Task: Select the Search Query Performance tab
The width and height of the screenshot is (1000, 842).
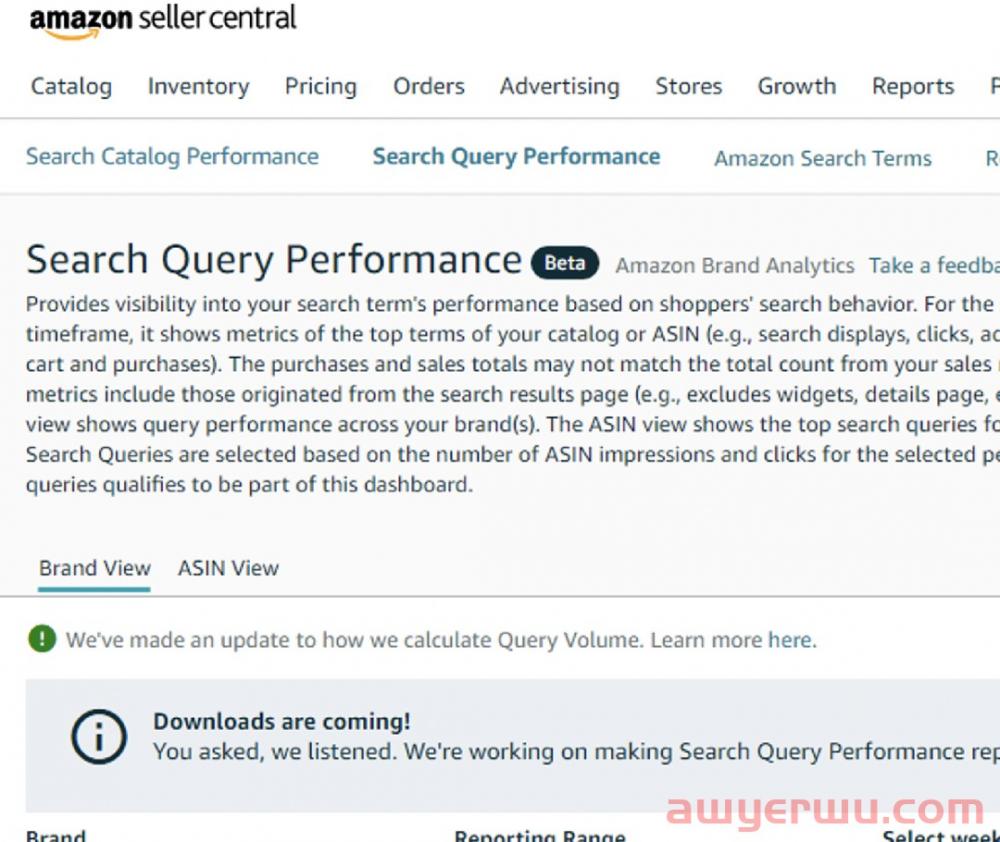Action: pos(516,156)
